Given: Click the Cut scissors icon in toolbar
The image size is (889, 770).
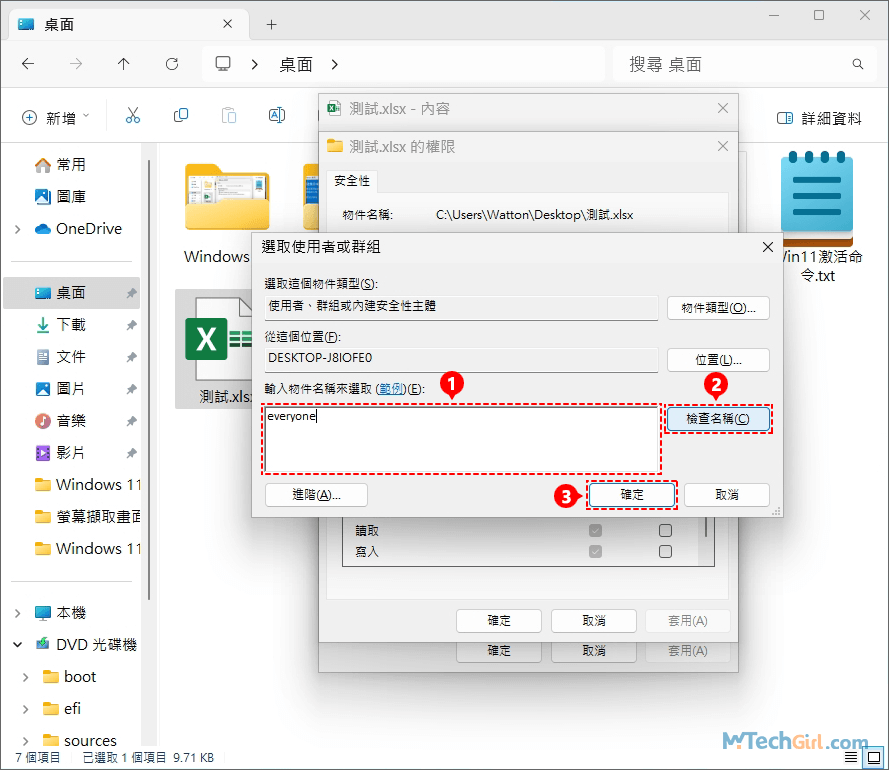Looking at the screenshot, I should pyautogui.click(x=133, y=117).
